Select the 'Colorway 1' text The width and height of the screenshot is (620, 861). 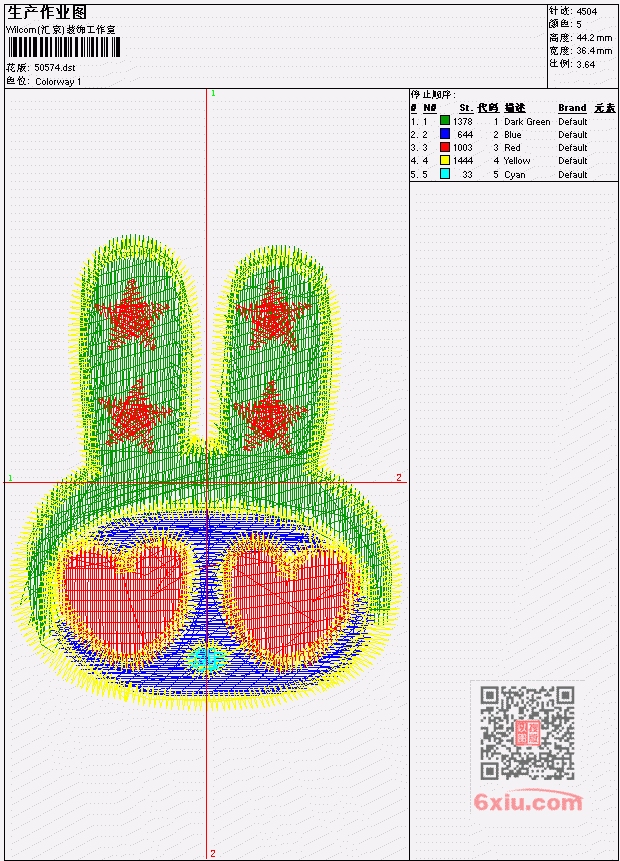pyautogui.click(x=58, y=82)
